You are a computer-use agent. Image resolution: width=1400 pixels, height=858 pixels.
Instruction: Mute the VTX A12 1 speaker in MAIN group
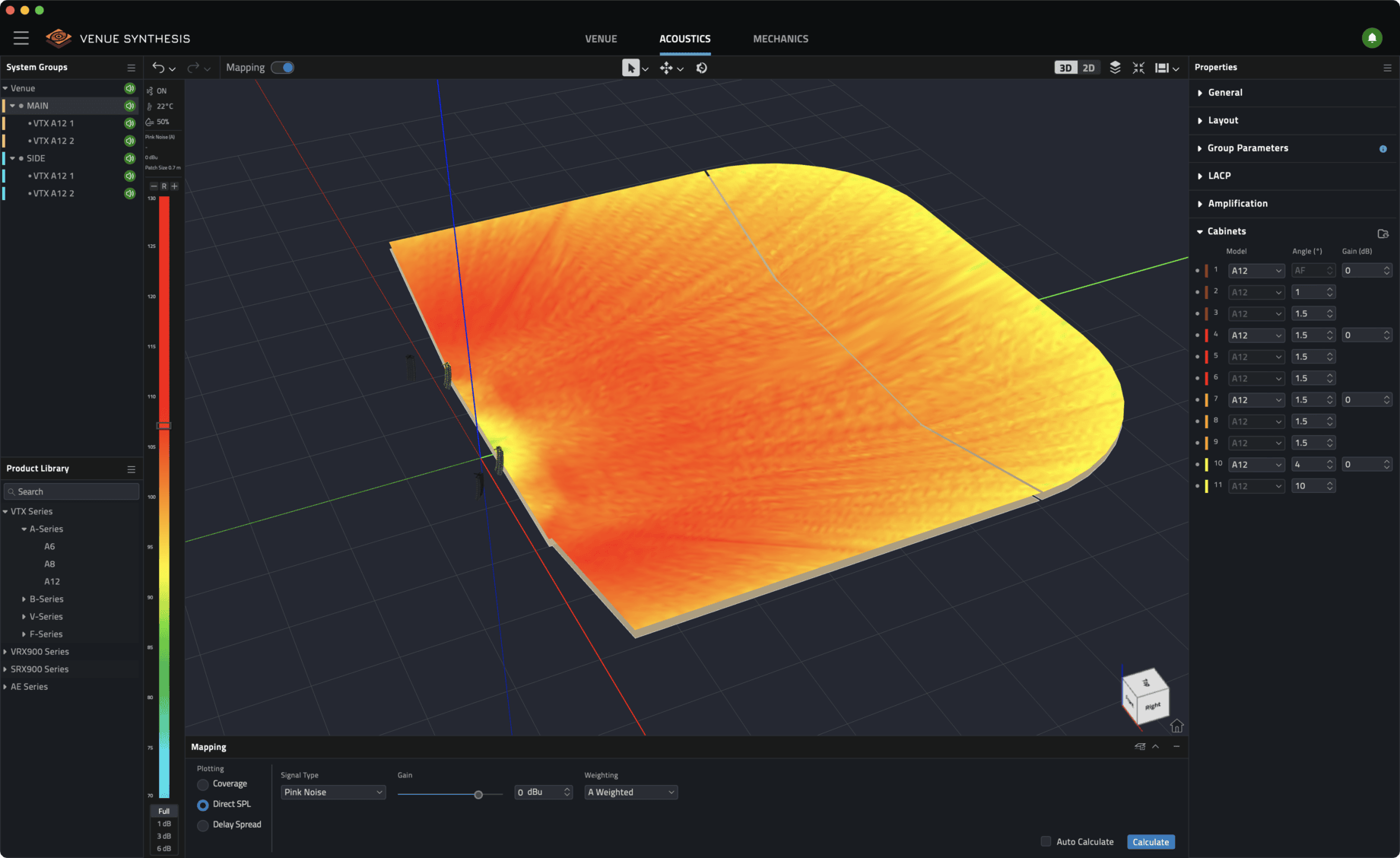[129, 122]
